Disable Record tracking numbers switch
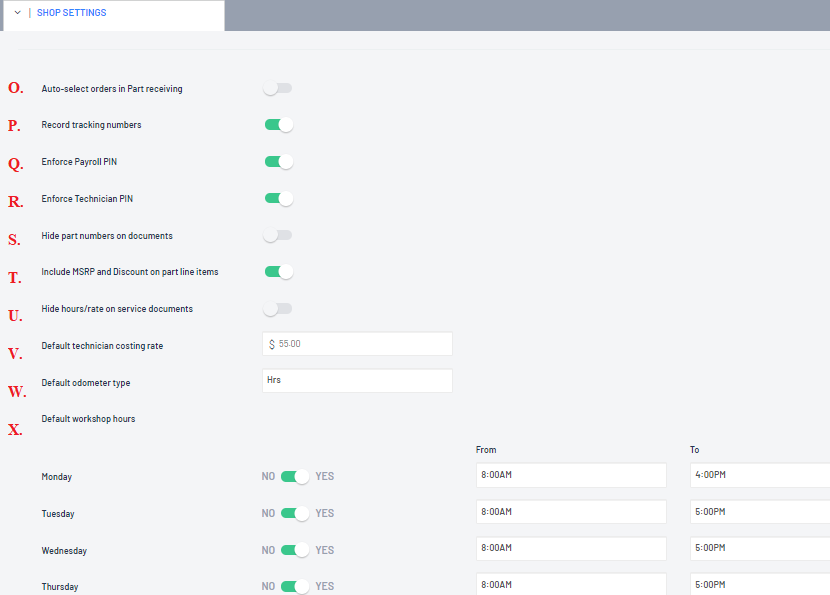 pos(278,125)
